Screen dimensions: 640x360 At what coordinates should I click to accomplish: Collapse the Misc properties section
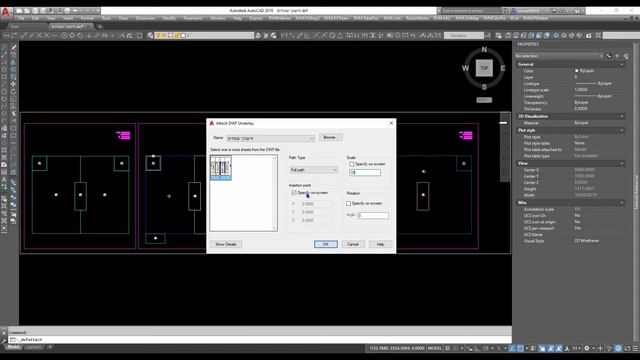pos(622,203)
